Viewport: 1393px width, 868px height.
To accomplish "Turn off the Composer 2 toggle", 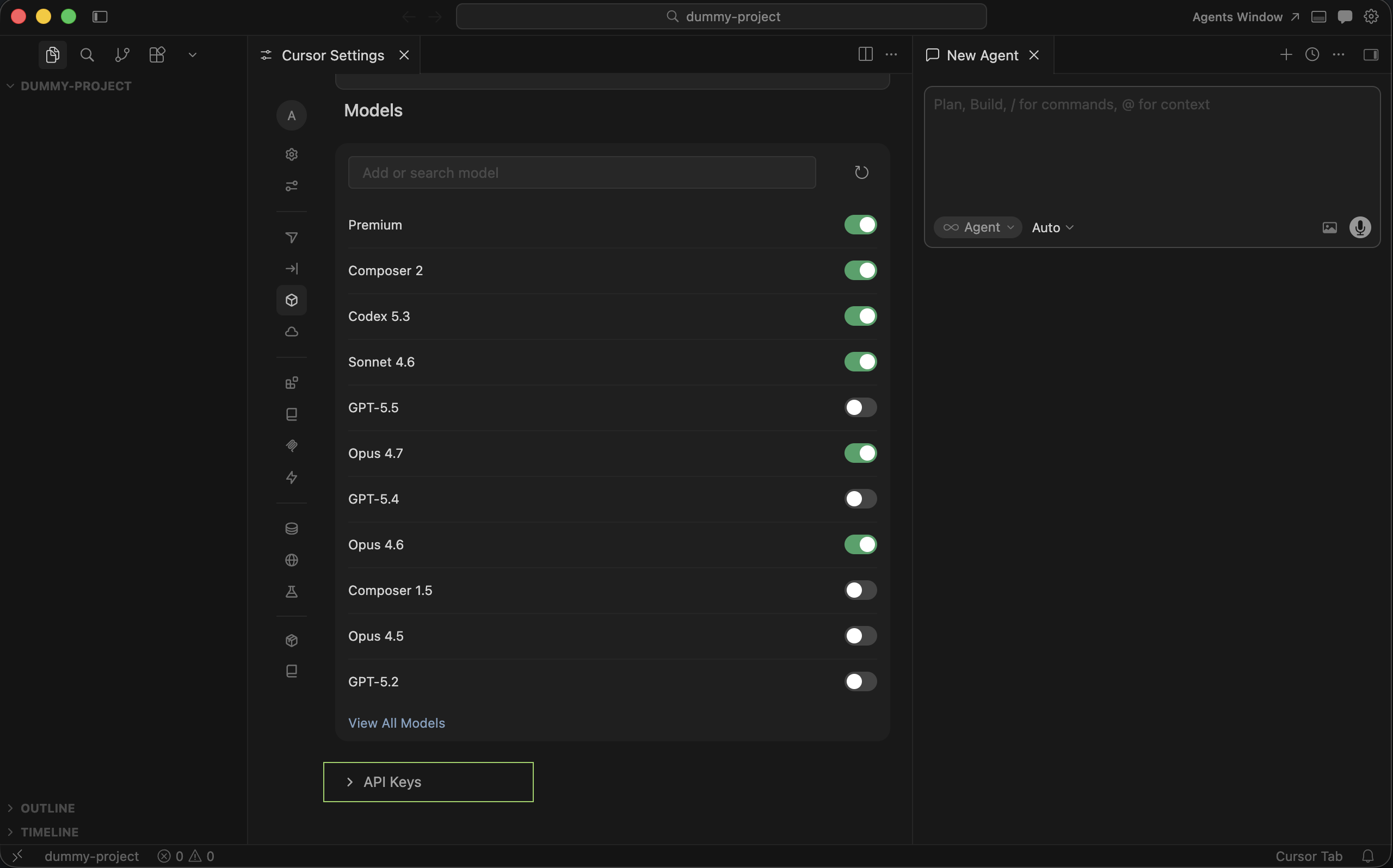I will coord(860,270).
